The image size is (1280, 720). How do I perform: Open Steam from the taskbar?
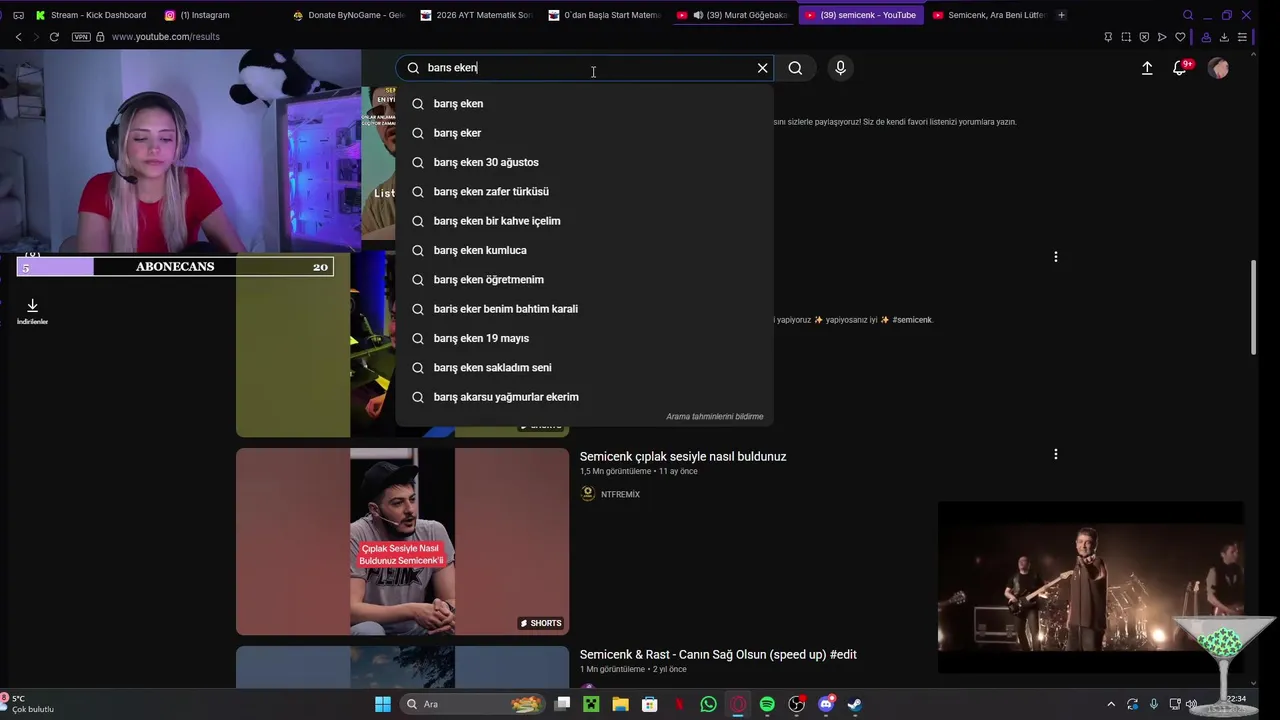(855, 704)
